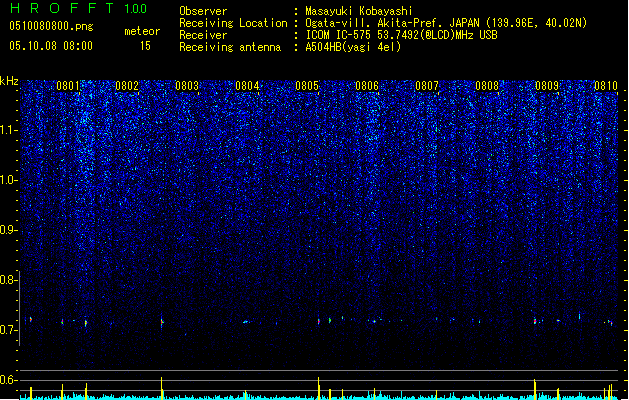Select the file name 0510080800.png
The image size is (629, 400).
[x=51, y=27]
